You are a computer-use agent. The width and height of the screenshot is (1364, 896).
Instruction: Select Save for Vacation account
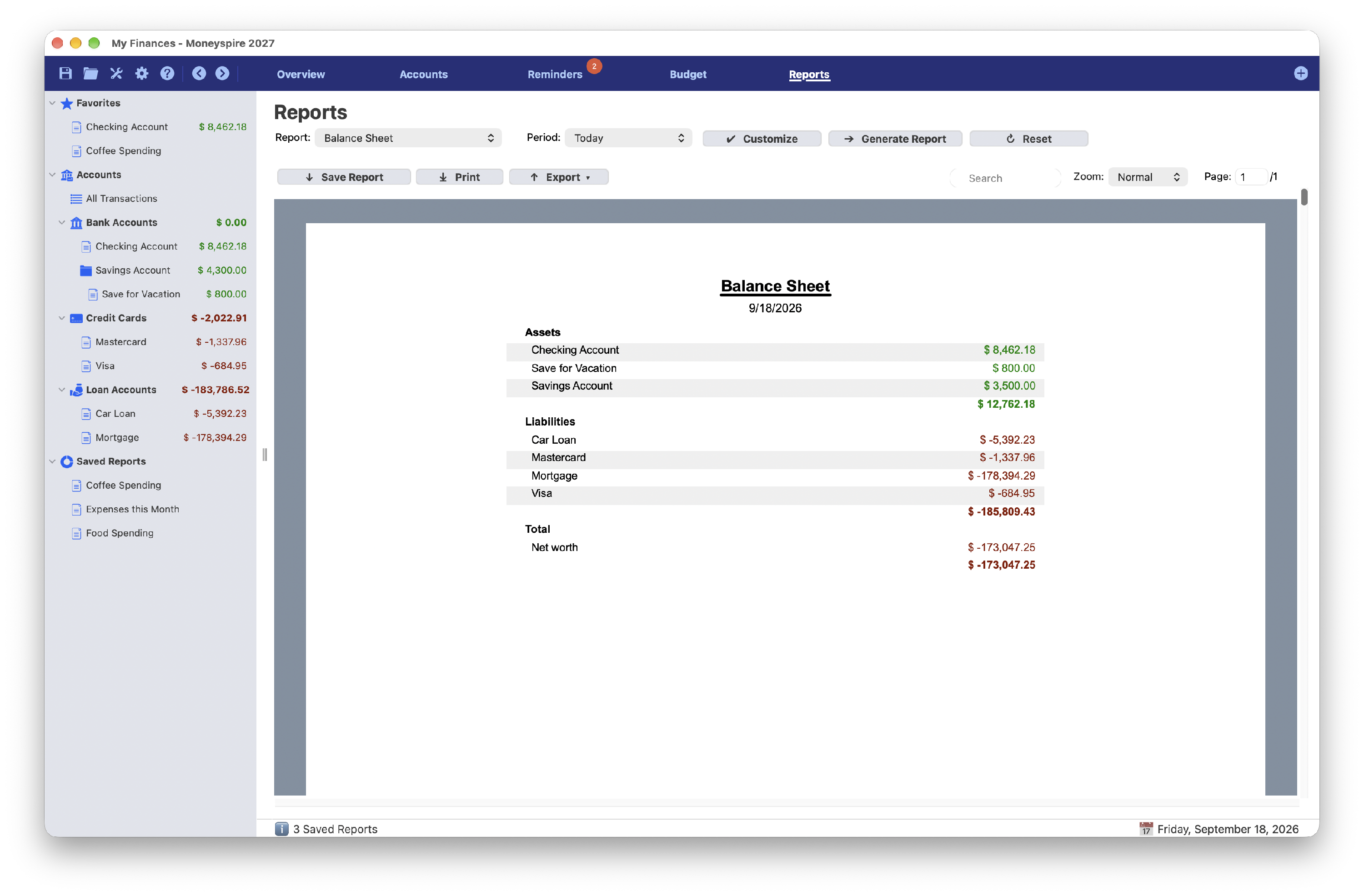tap(141, 294)
